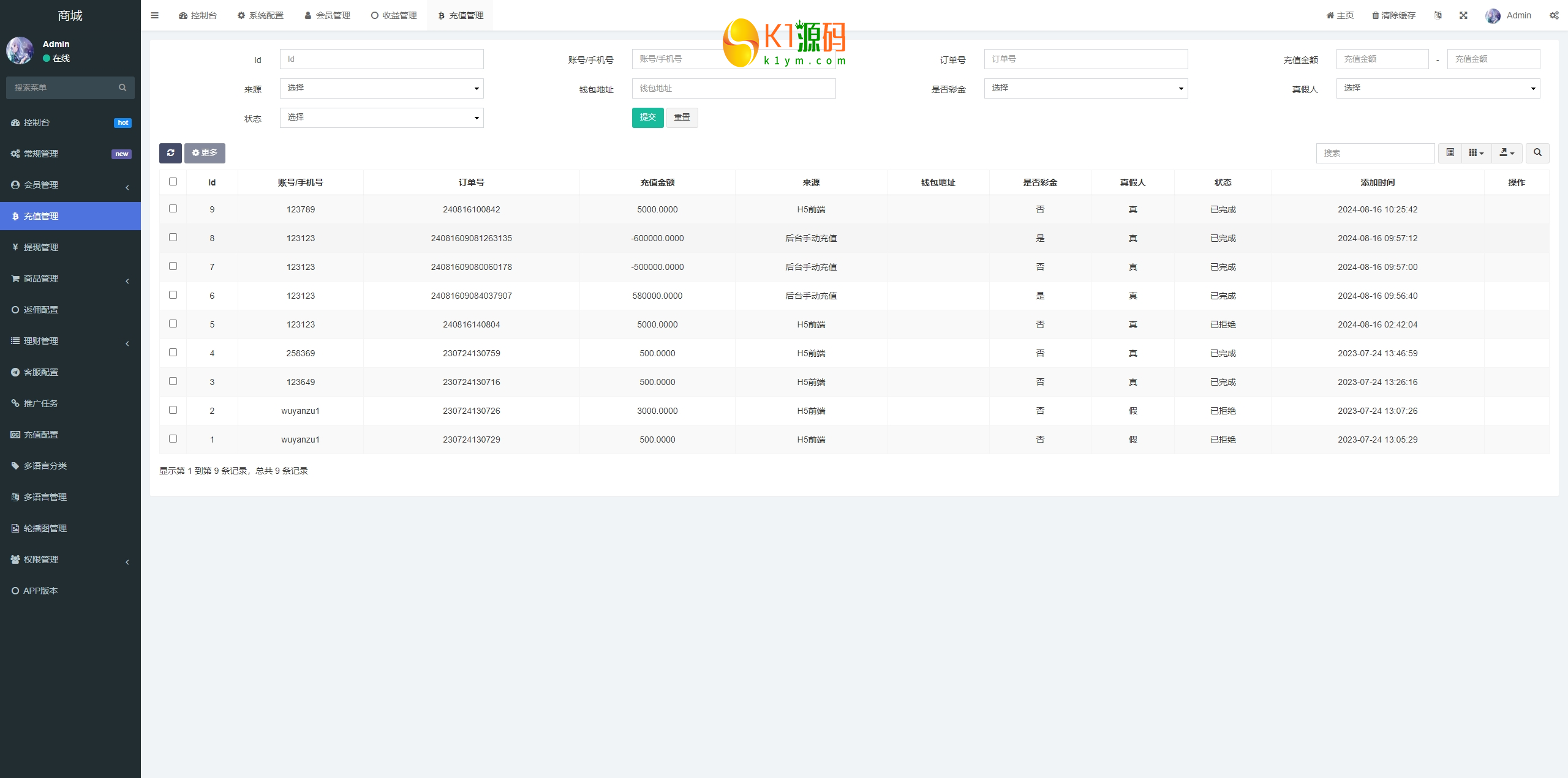This screenshot has width=1568, height=778.
Task: Click the 重置 reset button
Action: click(682, 118)
